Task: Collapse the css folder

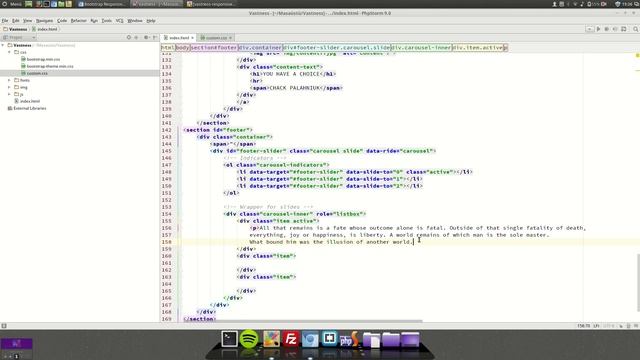Action: pyautogui.click(x=9, y=52)
